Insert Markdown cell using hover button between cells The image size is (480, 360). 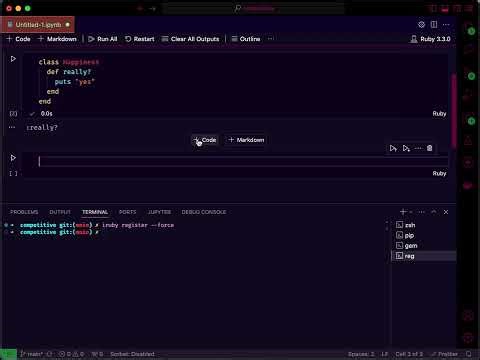pos(247,140)
